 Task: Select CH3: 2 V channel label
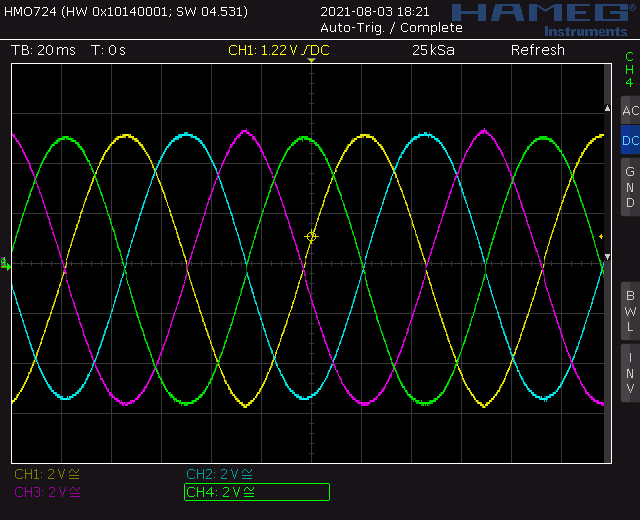(x=47, y=492)
